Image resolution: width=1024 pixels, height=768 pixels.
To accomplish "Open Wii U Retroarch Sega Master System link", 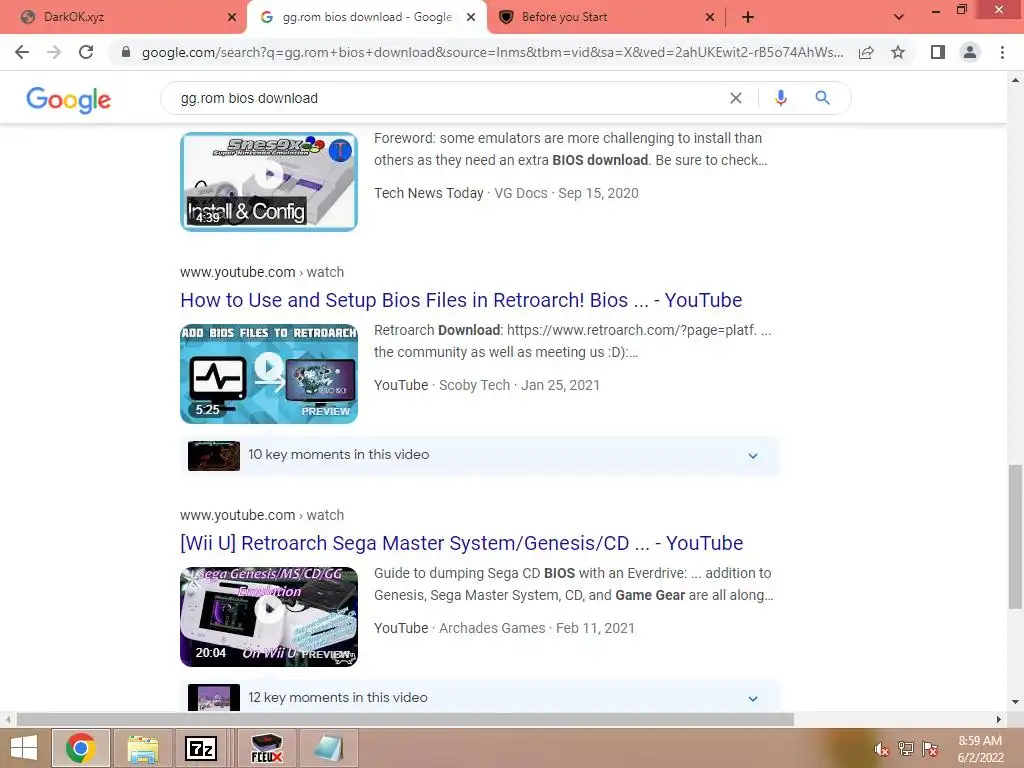I will pyautogui.click(x=462, y=543).
